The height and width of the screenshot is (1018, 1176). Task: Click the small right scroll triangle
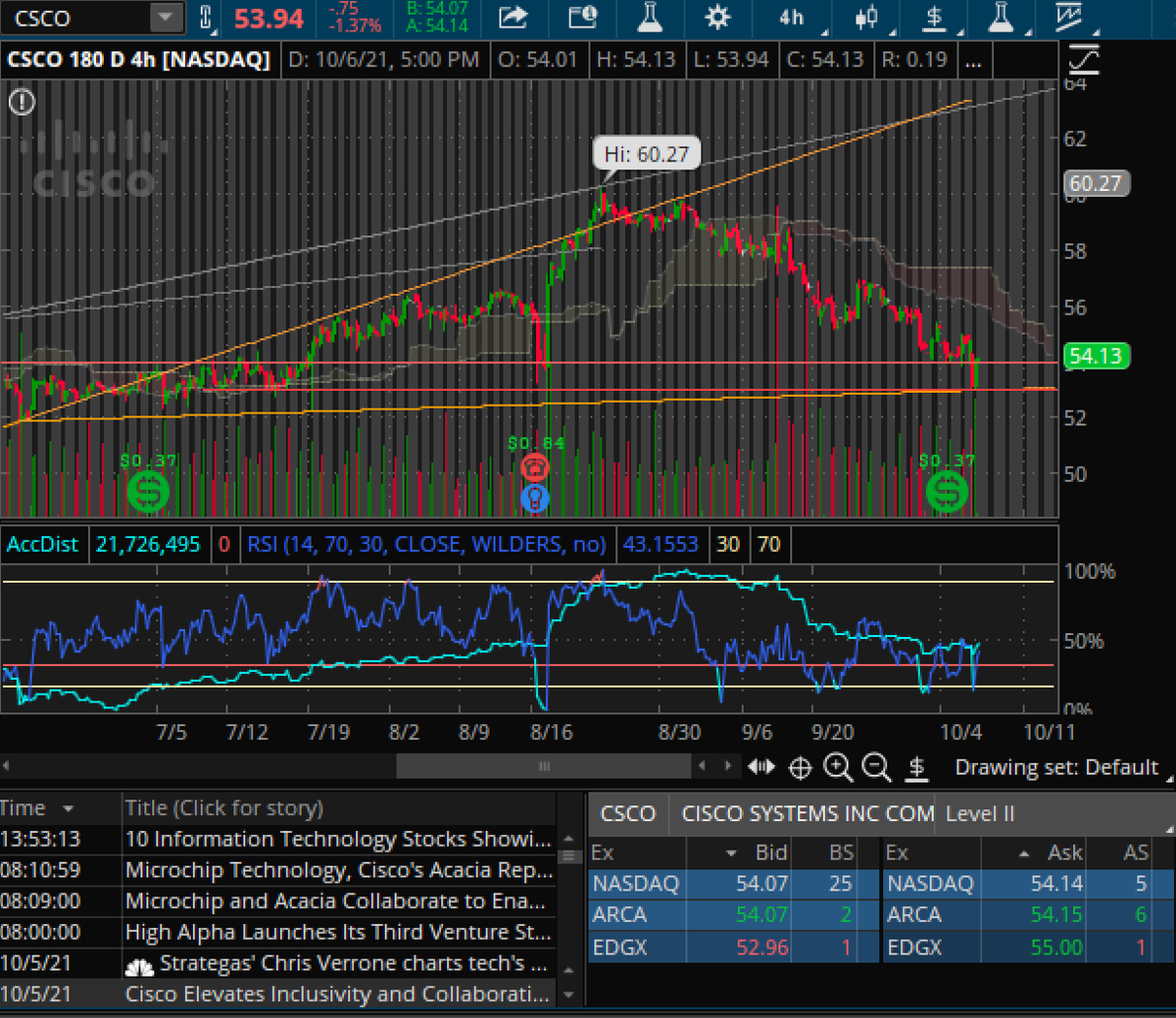tap(727, 766)
